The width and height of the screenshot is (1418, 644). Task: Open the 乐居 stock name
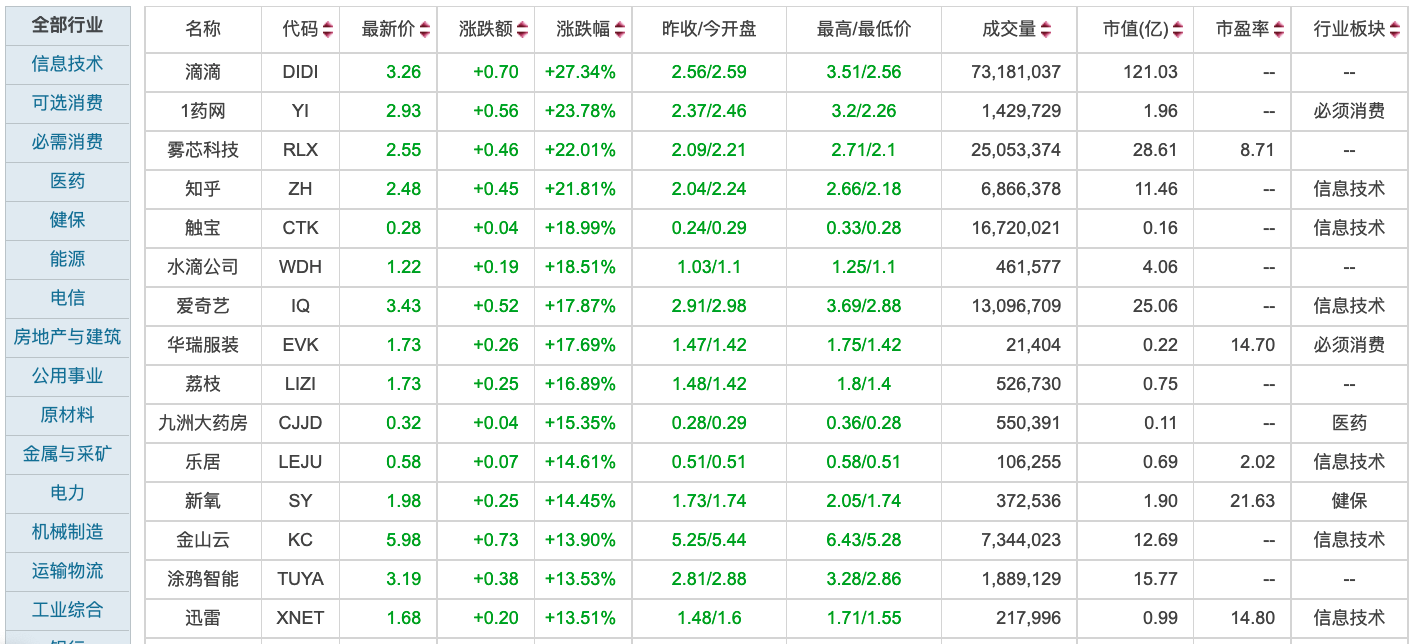point(203,462)
